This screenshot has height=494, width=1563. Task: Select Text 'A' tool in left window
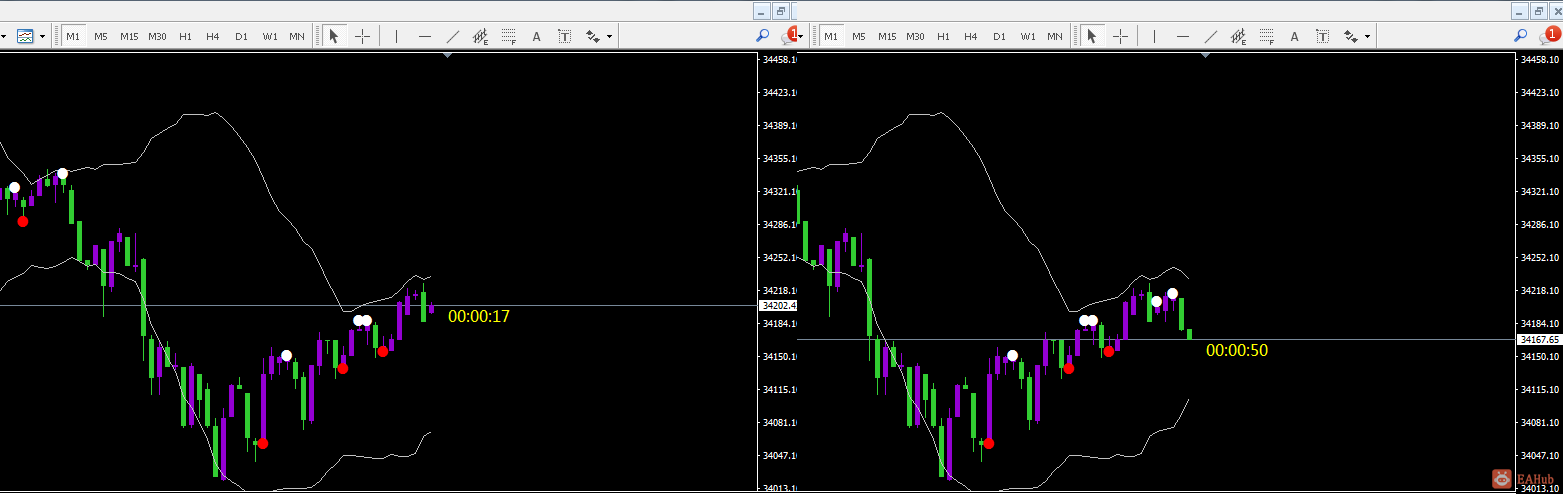click(x=536, y=36)
